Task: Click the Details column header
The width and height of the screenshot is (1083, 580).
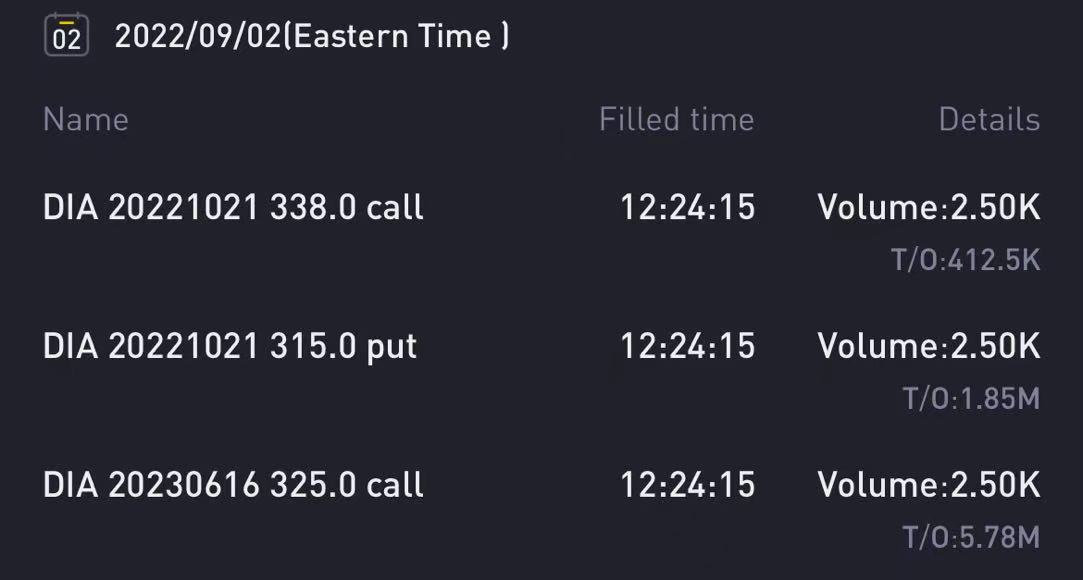Action: 988,120
